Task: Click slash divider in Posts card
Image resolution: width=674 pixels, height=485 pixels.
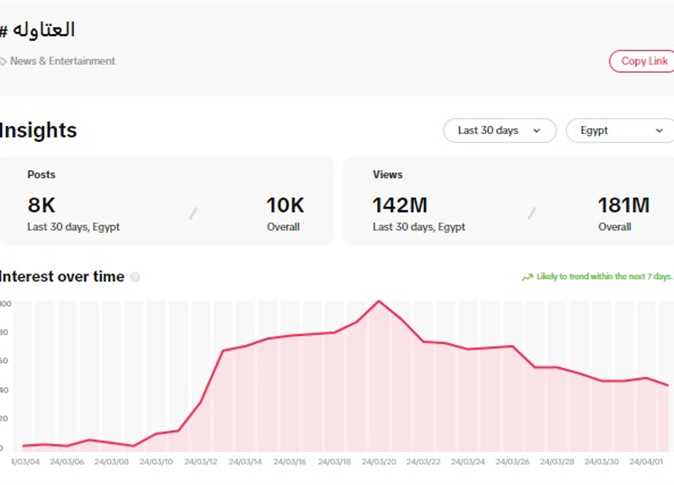Action: click(x=193, y=213)
